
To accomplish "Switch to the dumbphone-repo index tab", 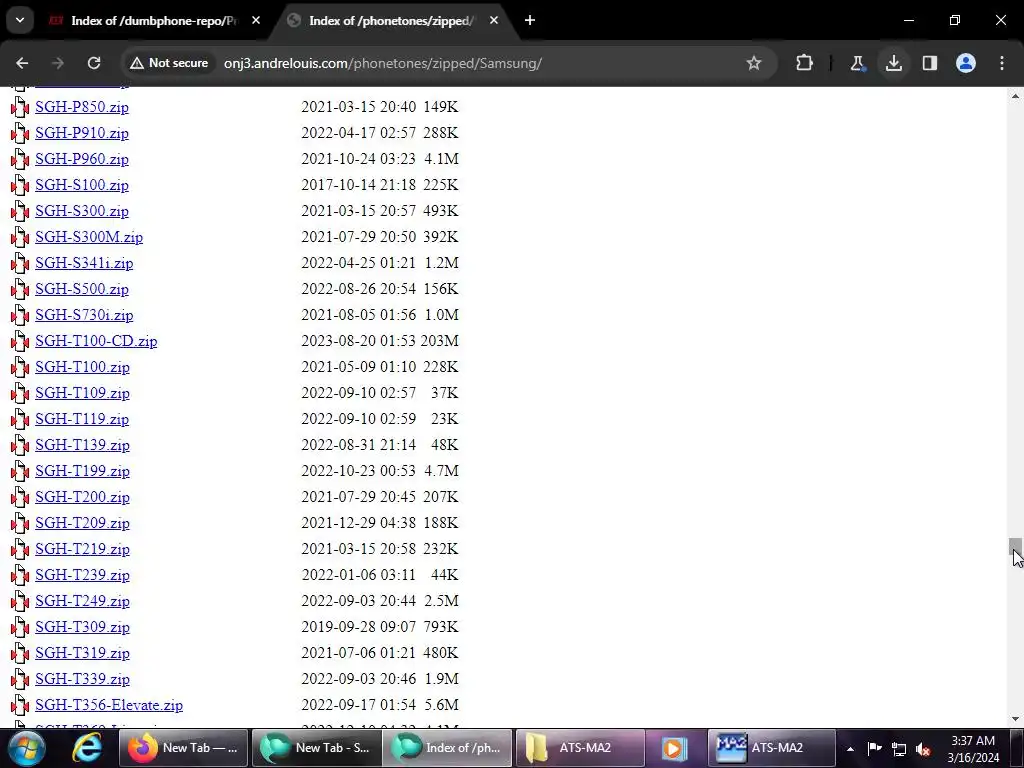I will click(154, 21).
